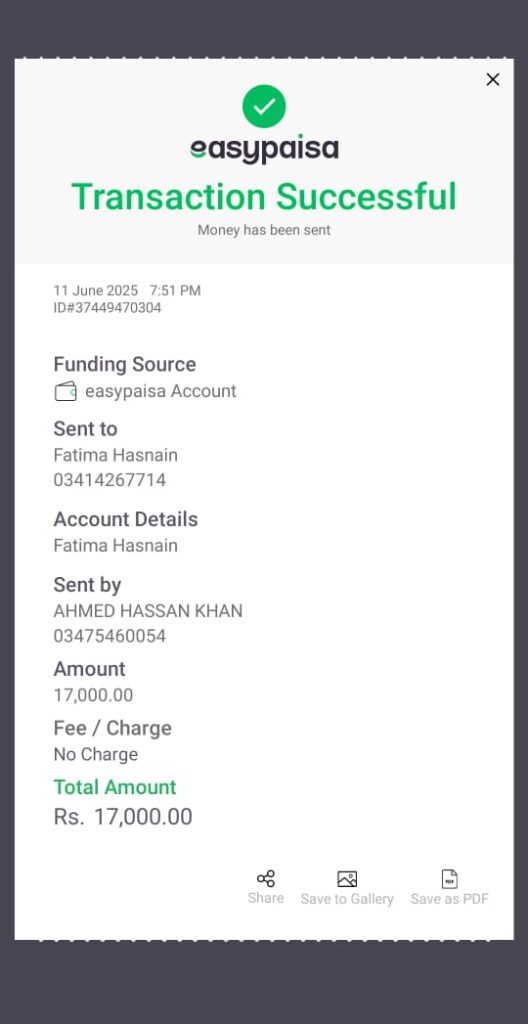This screenshot has width=528, height=1024.
Task: Click the sender name AHMED HASSAN KHAN
Action: click(x=148, y=611)
